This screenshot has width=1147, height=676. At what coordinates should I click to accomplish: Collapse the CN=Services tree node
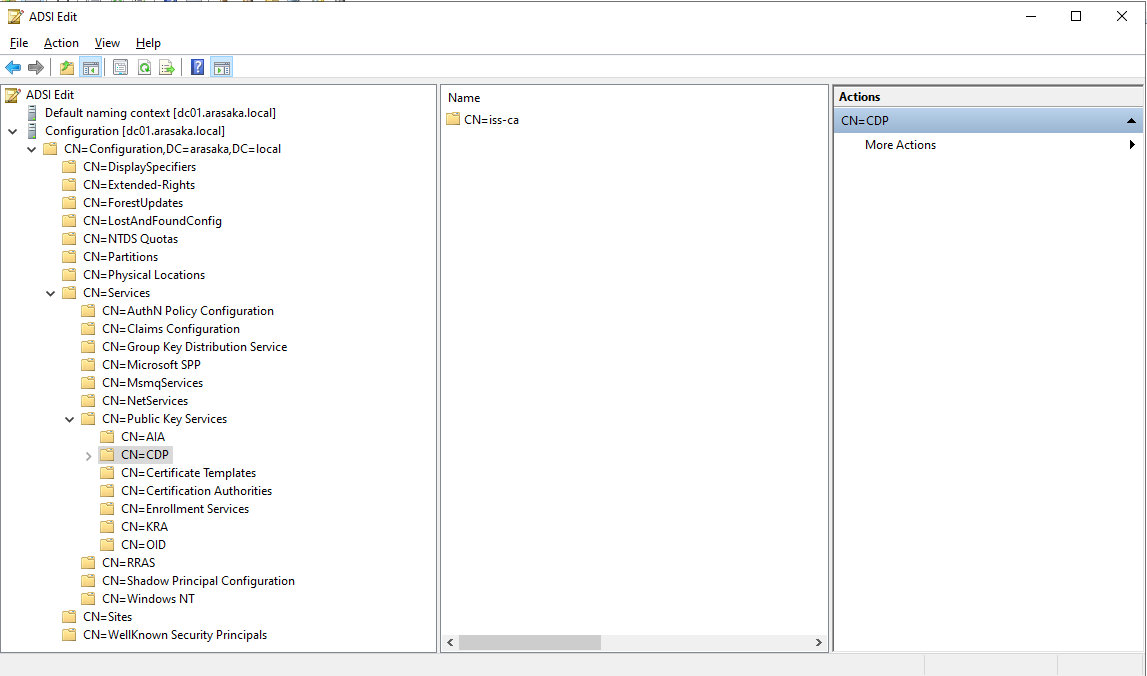pos(51,293)
